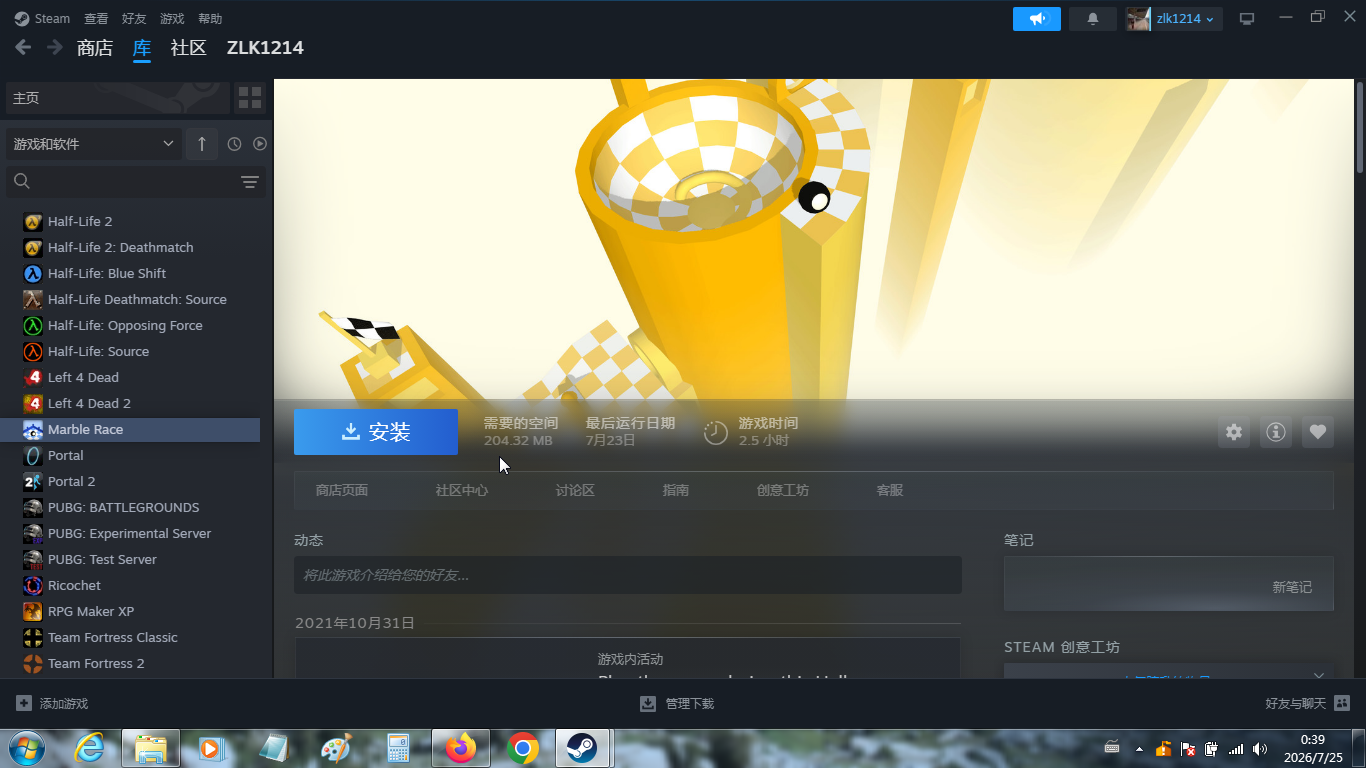Open the ZLK1214 profile tab
1366x768 pixels.
point(265,48)
